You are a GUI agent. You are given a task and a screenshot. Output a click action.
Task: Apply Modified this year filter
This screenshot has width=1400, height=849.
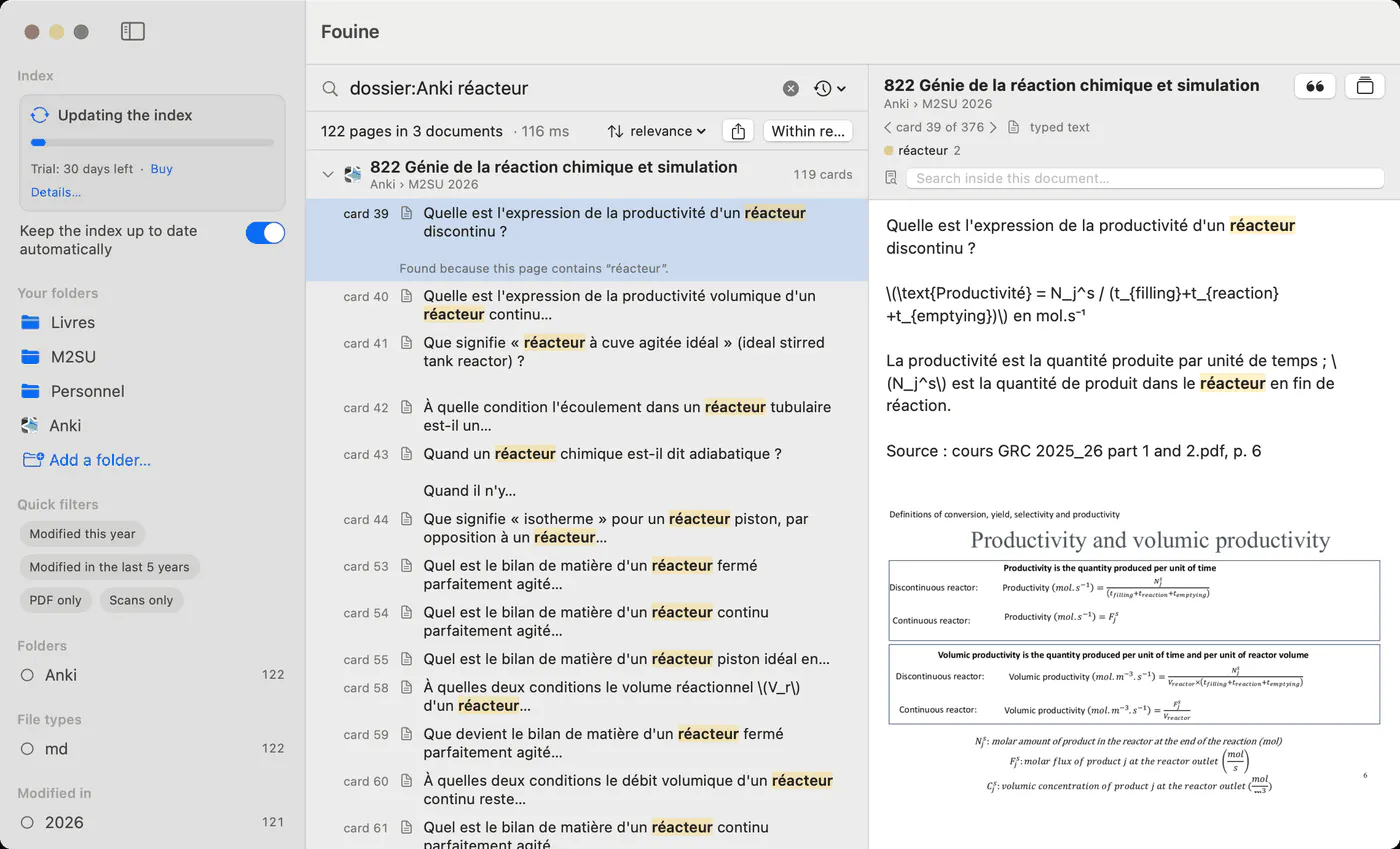82,534
